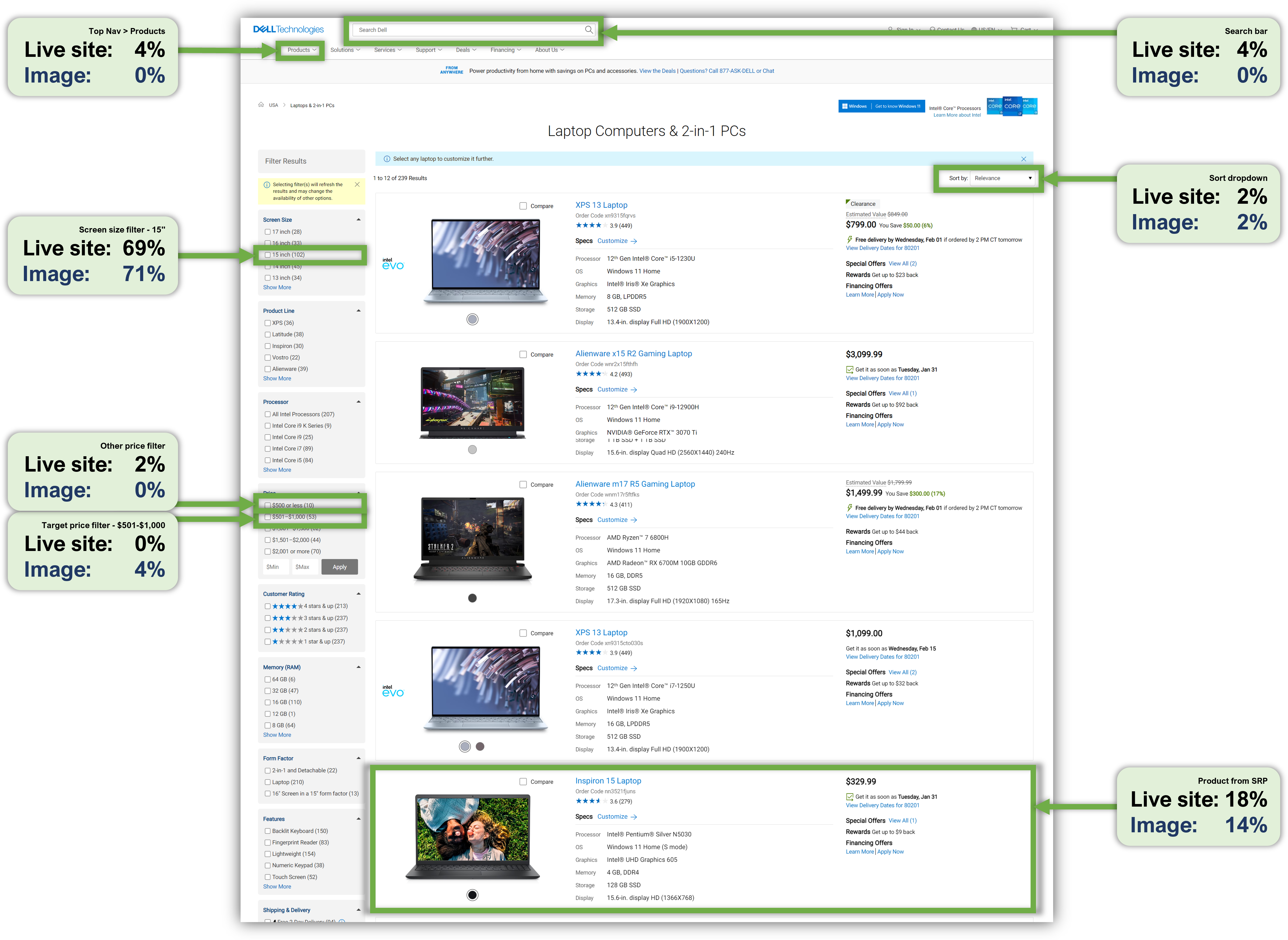Click the Intel Core processors badge

point(1012,106)
